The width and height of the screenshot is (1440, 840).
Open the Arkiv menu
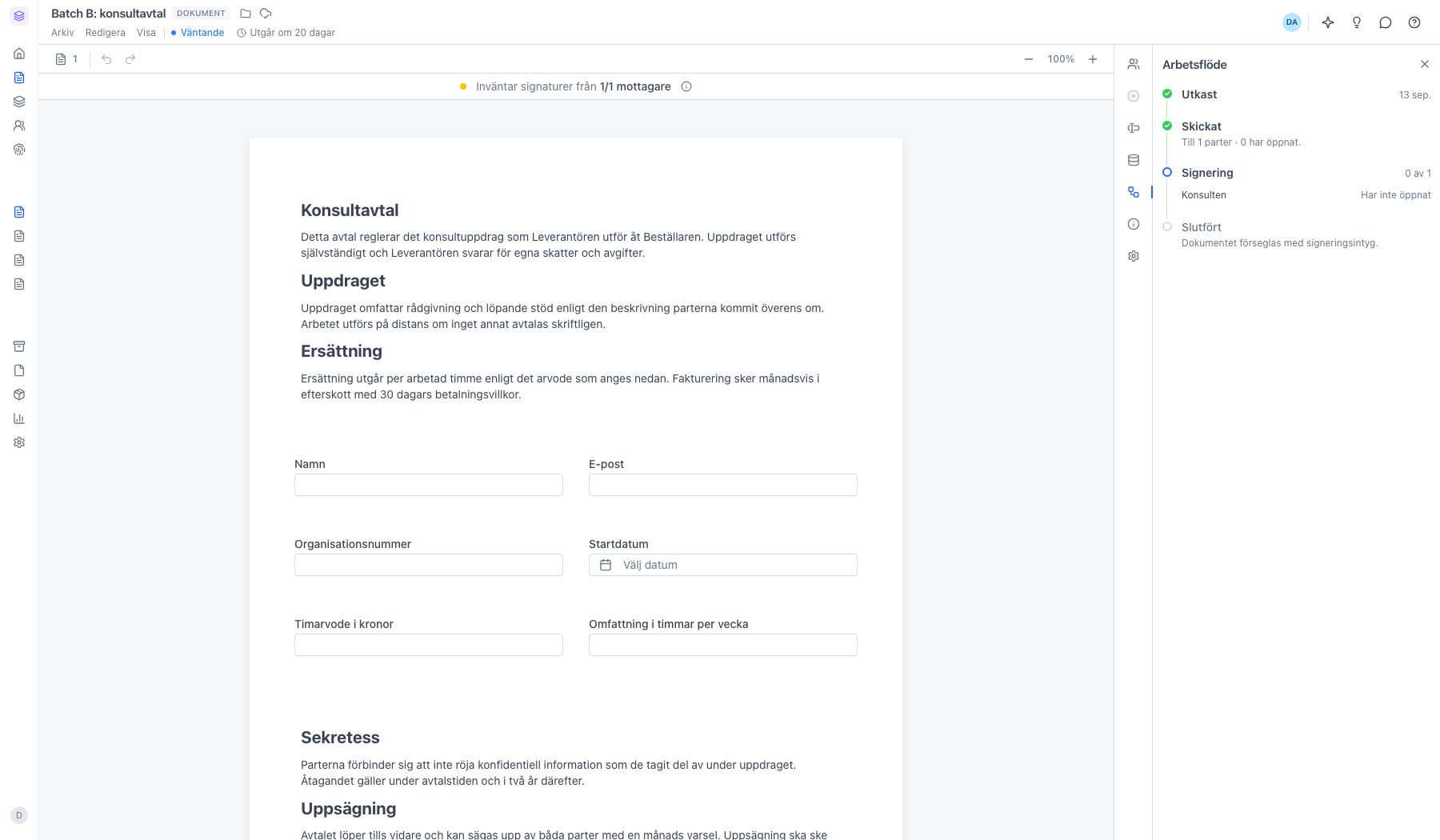tap(62, 33)
